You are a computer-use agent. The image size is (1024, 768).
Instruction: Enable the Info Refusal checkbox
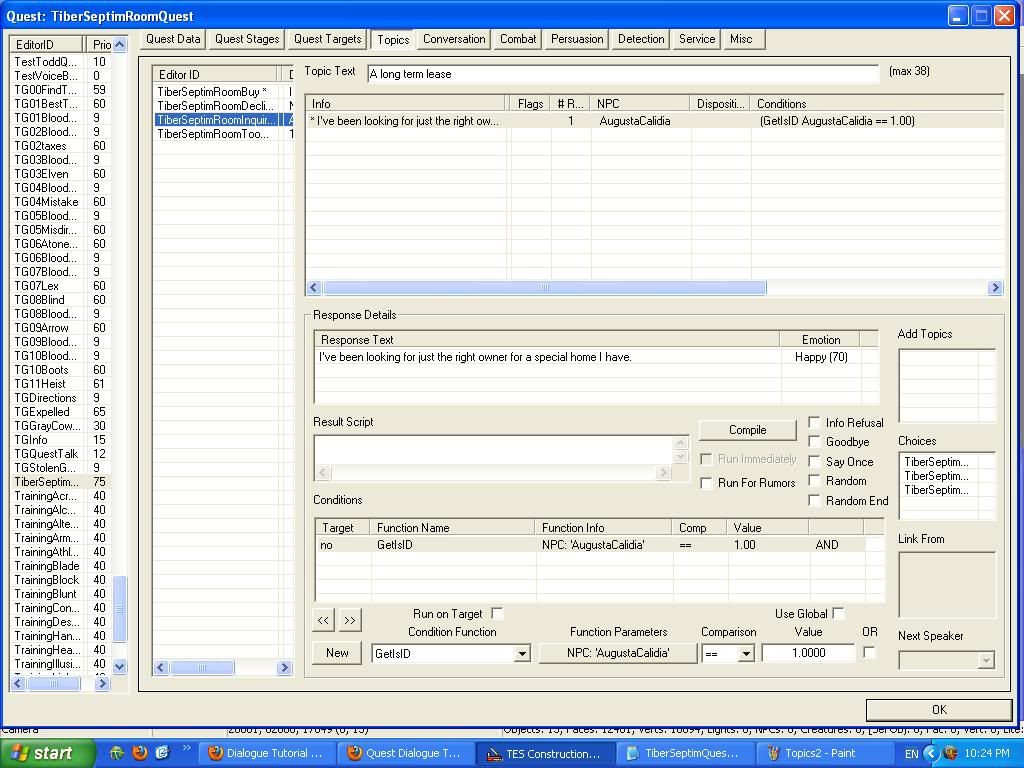tap(814, 423)
